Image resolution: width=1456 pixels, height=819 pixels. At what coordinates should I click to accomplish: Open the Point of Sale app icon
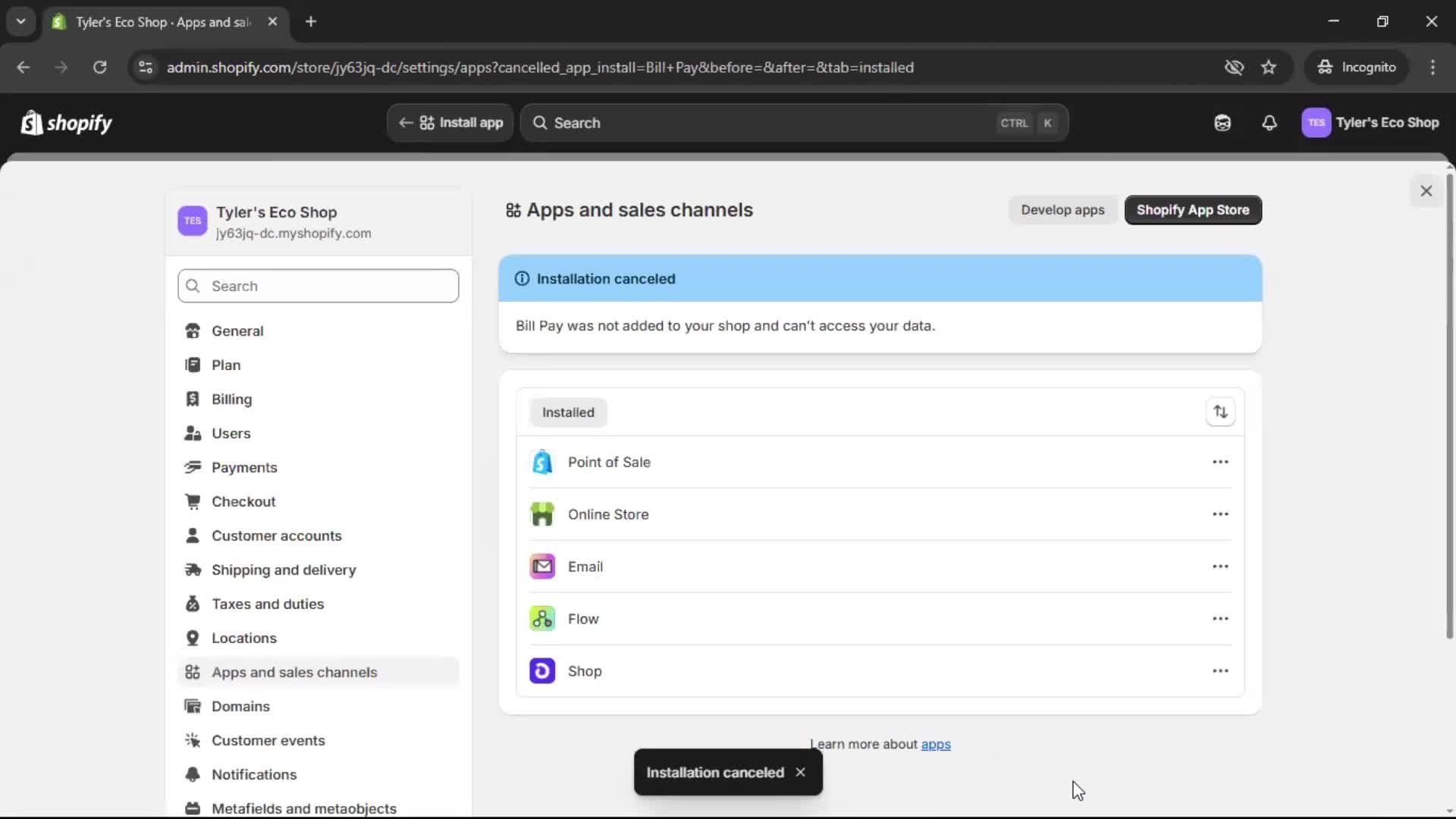(541, 461)
